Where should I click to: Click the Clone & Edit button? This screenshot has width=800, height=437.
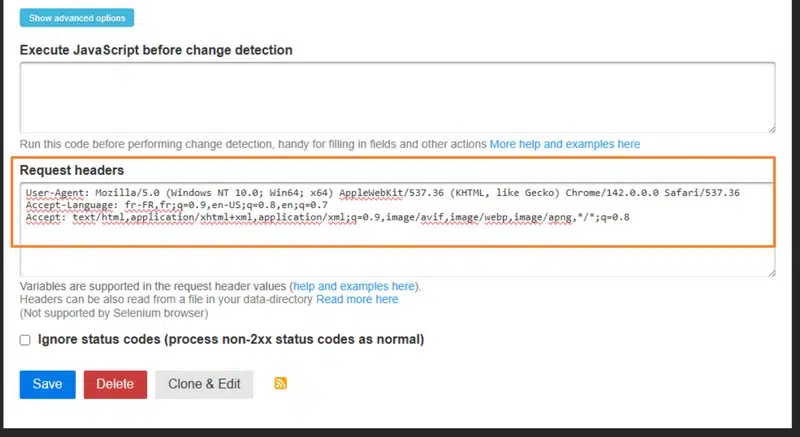click(x=204, y=384)
